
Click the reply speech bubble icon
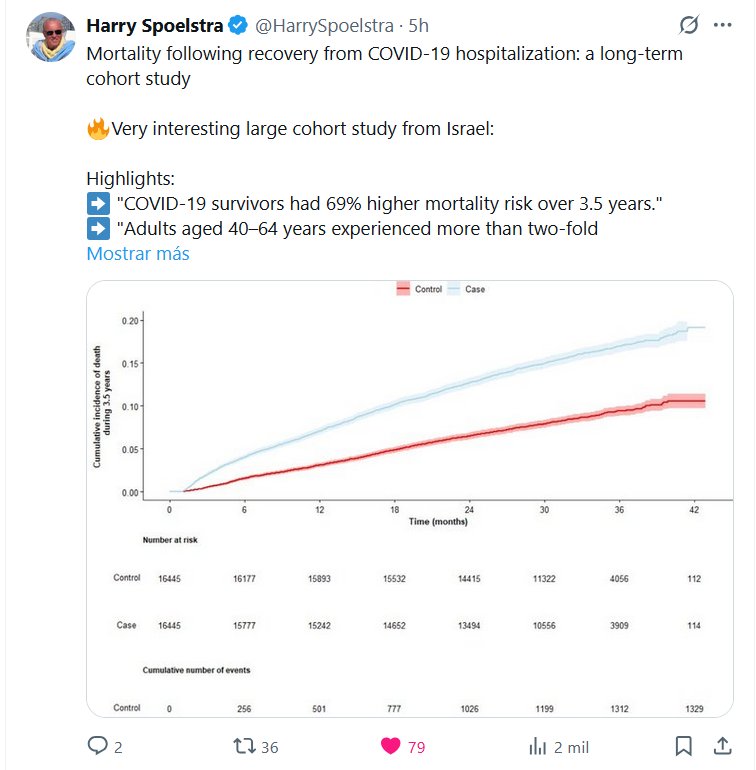click(x=97, y=746)
